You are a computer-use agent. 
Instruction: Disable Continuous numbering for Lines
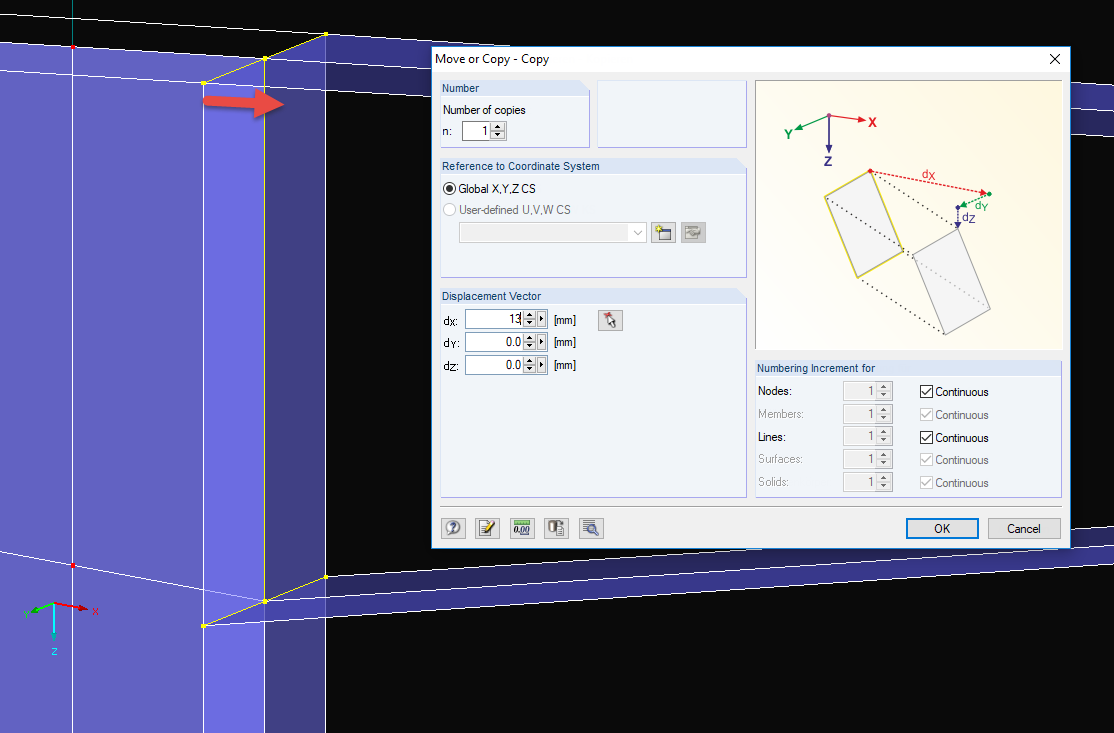click(926, 437)
